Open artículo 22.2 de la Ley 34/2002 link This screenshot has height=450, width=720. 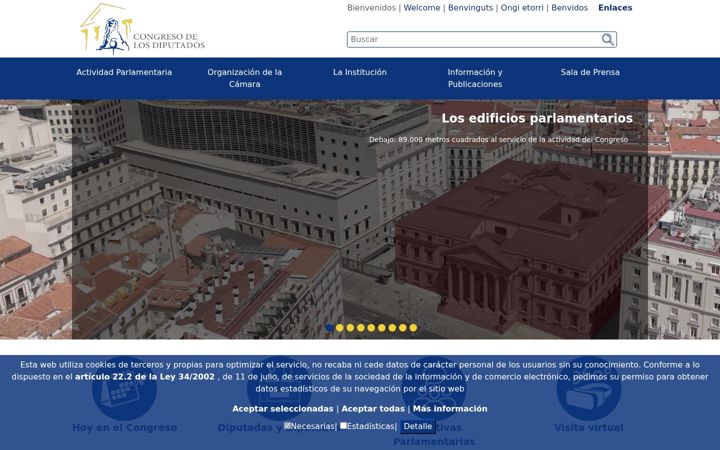pyautogui.click(x=145, y=377)
